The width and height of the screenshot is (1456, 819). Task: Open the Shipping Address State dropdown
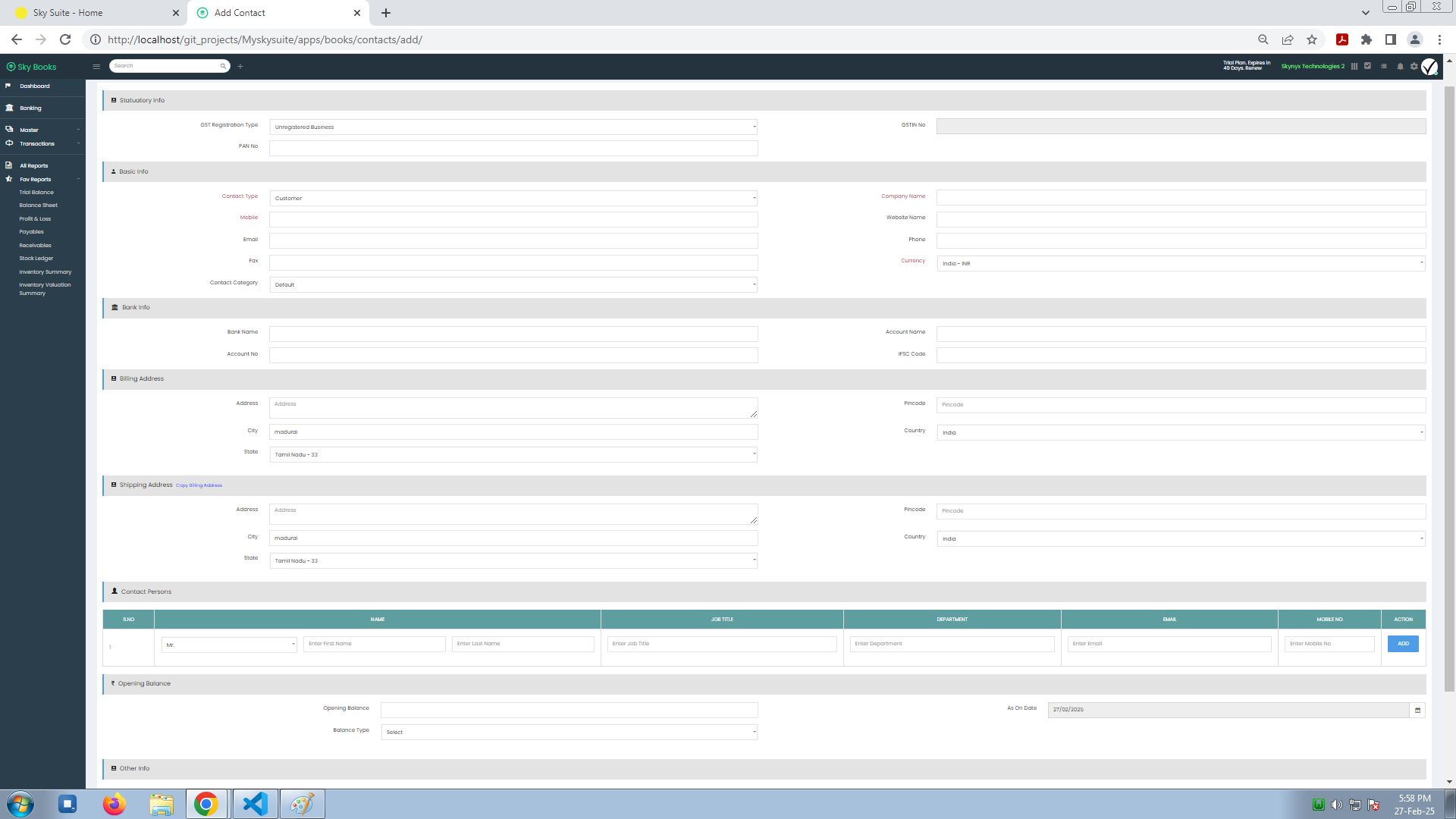[x=513, y=560]
